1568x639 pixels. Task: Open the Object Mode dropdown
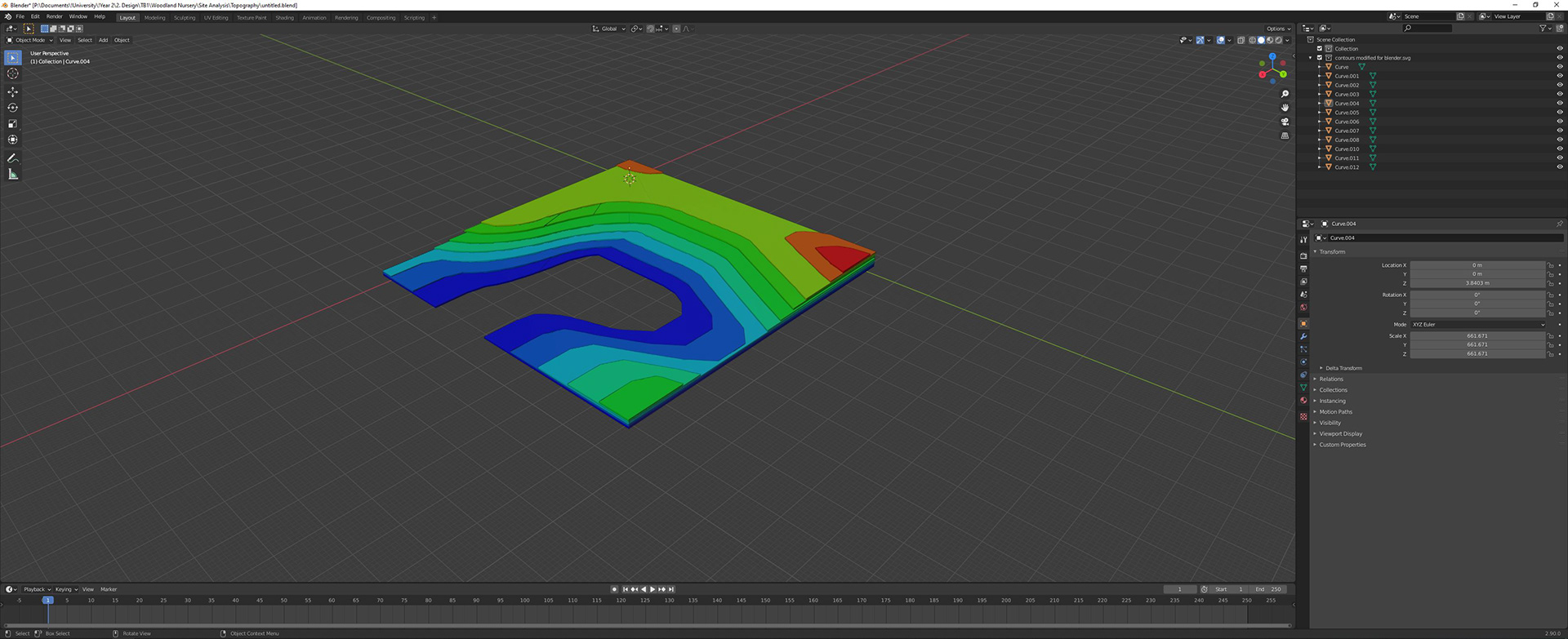[x=30, y=40]
